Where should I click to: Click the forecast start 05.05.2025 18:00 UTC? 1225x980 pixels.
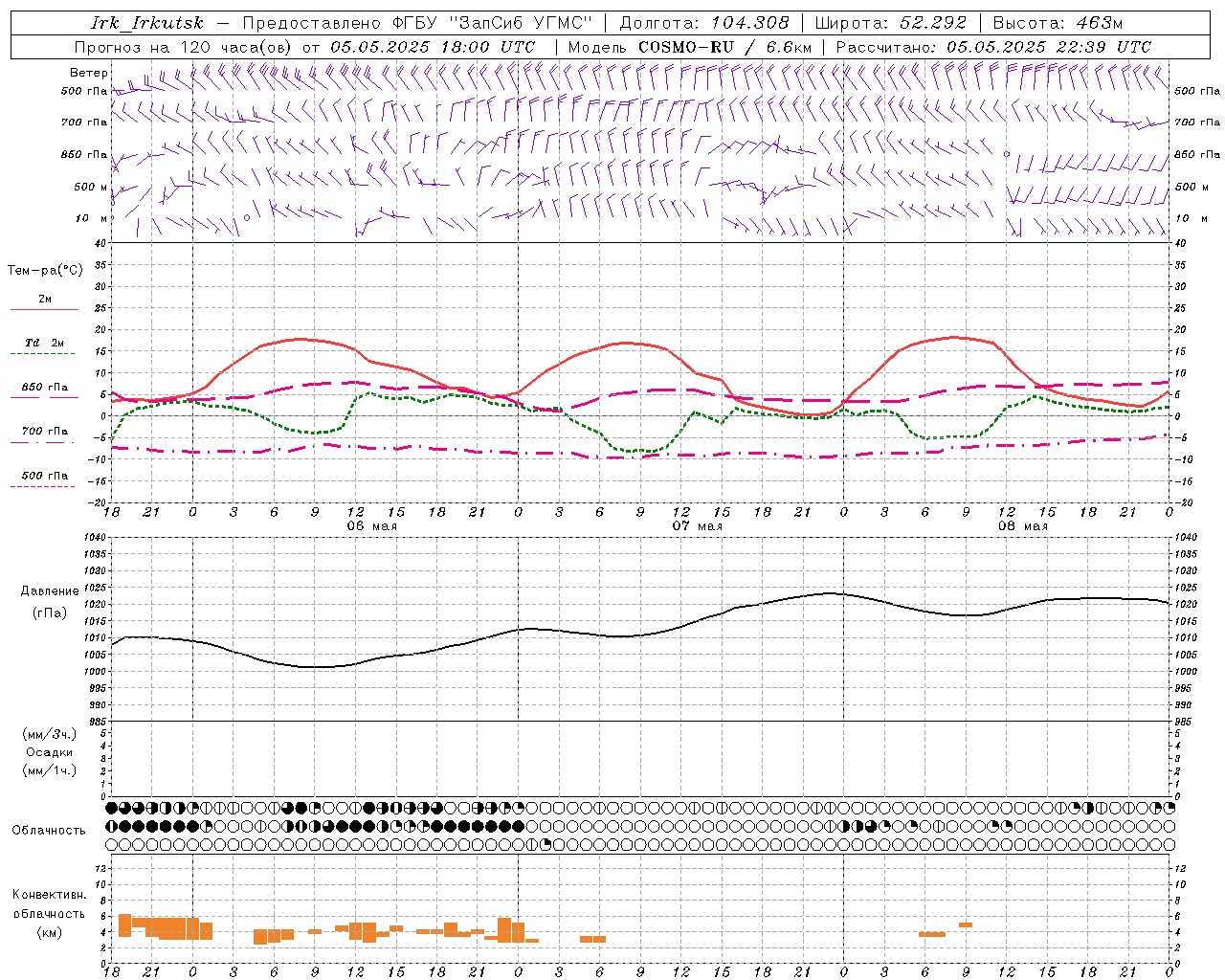coord(433,47)
